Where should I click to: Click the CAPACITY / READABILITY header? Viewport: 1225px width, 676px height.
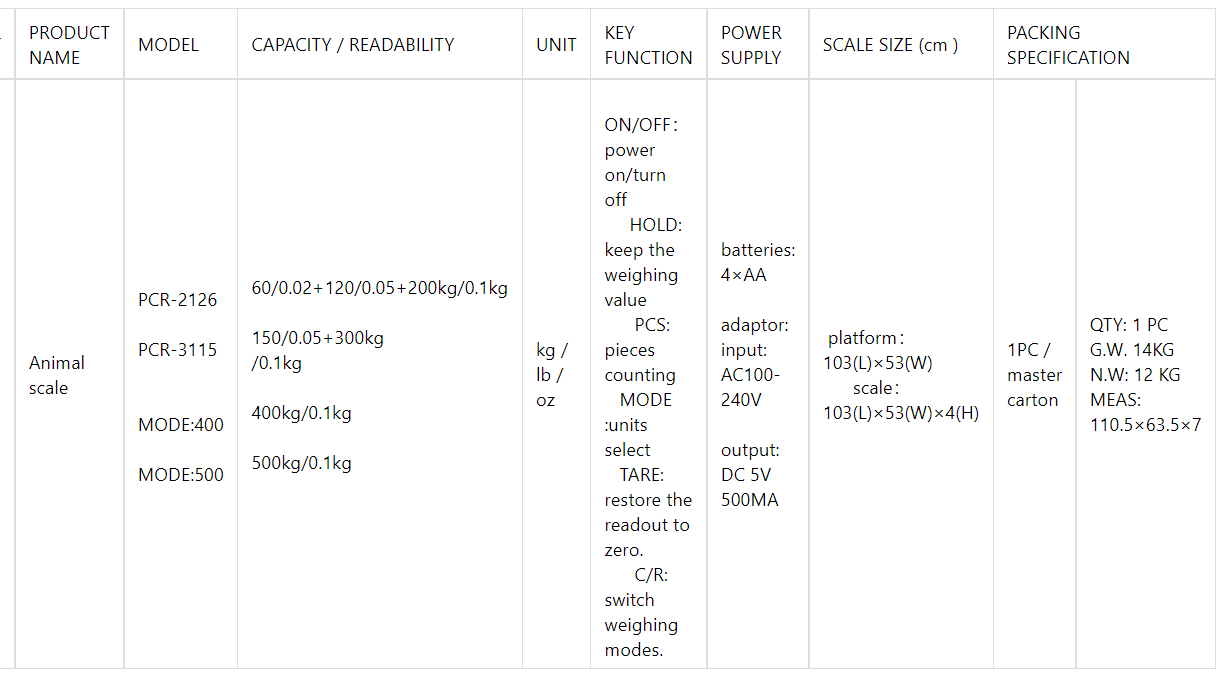coord(352,45)
